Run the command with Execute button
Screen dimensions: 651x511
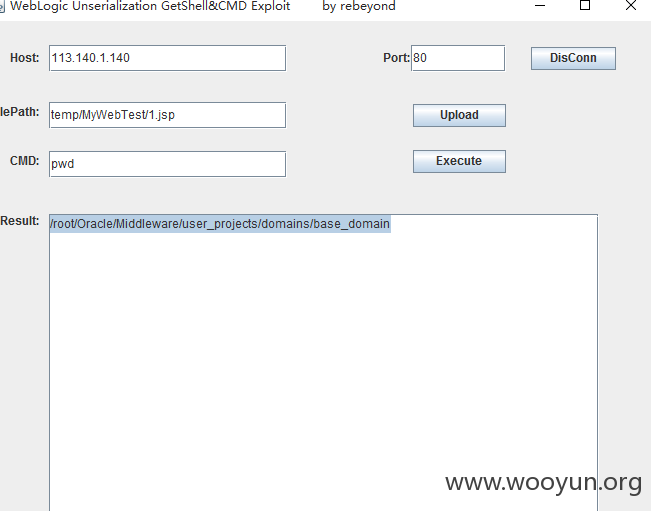pyautogui.click(x=459, y=161)
